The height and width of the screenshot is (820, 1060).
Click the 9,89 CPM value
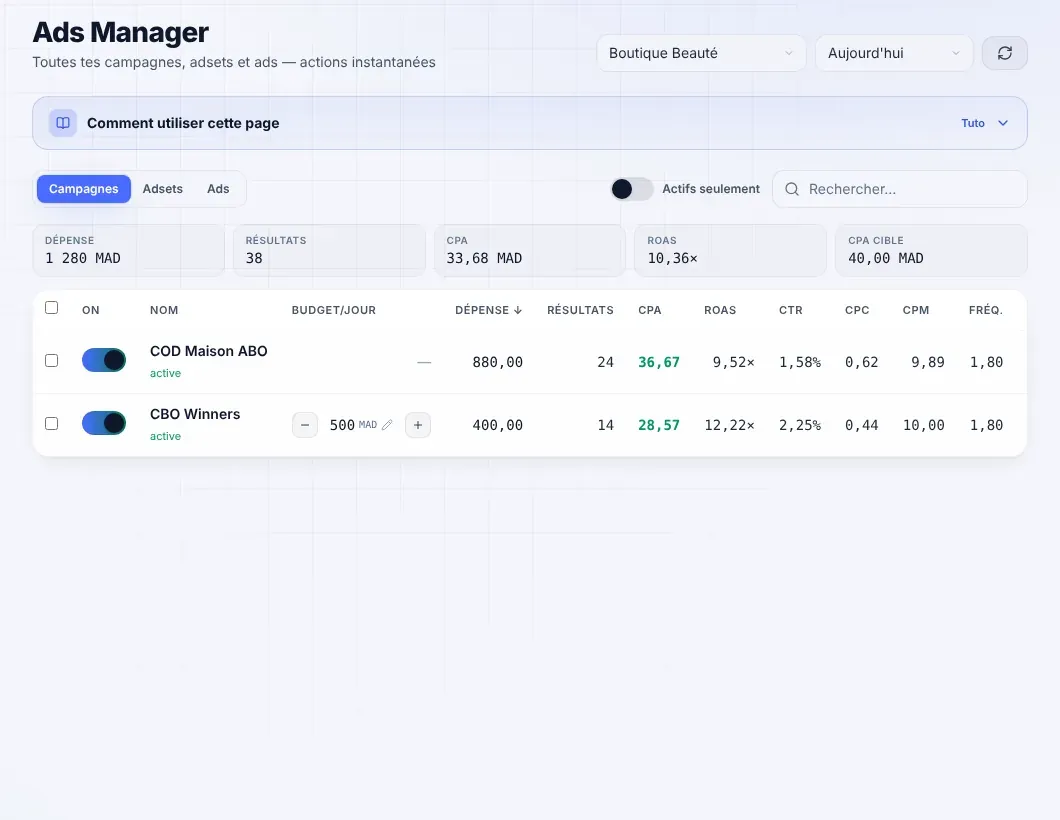coord(928,362)
